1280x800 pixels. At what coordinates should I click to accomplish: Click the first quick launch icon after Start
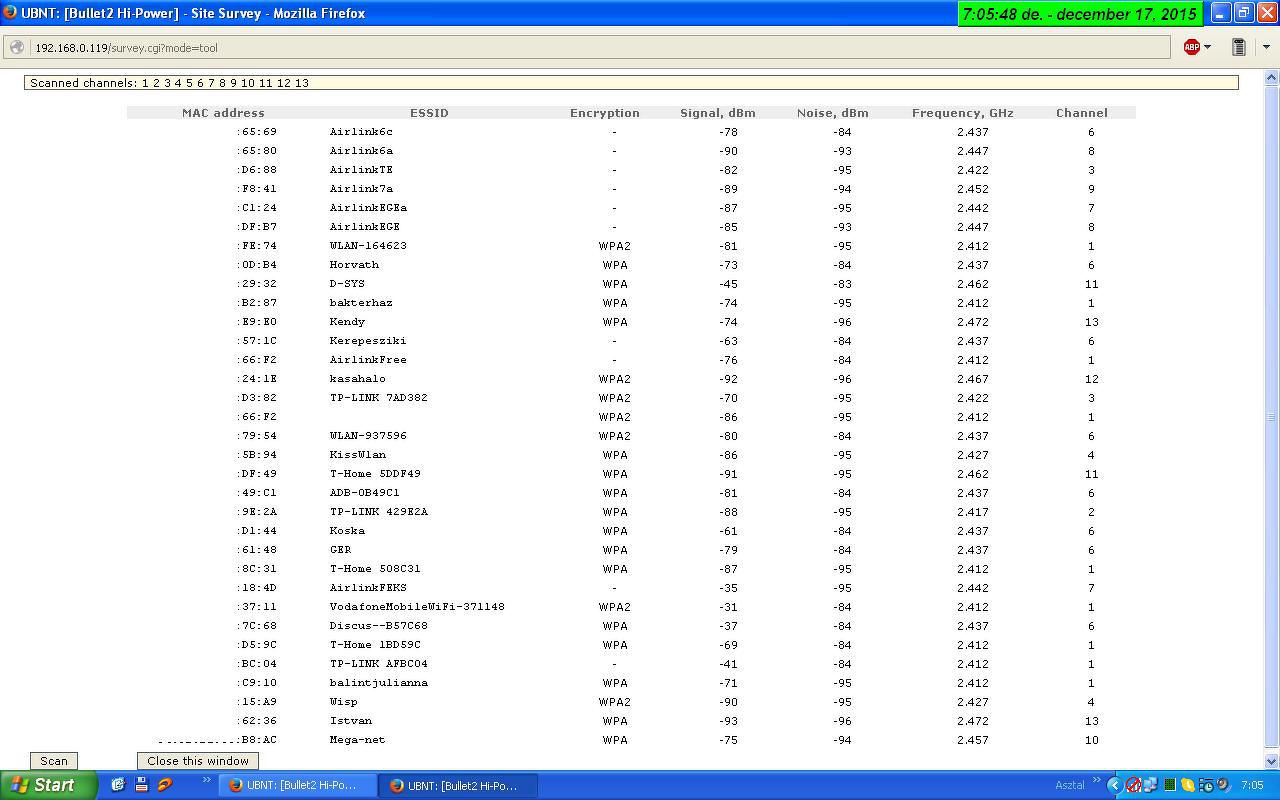pyautogui.click(x=117, y=785)
